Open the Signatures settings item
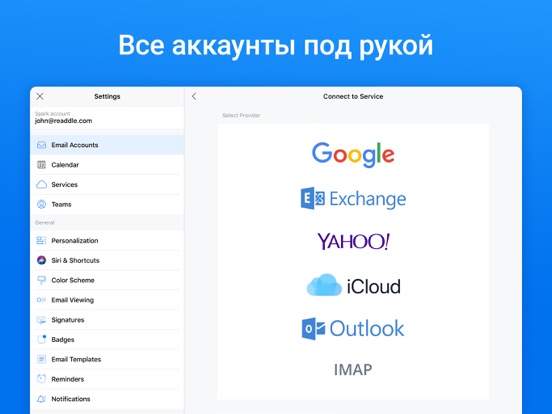The width and height of the screenshot is (552, 414). coord(107,320)
